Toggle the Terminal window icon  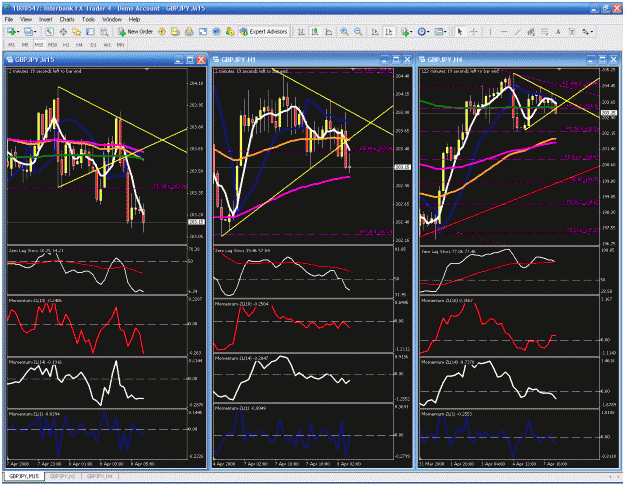90,31
